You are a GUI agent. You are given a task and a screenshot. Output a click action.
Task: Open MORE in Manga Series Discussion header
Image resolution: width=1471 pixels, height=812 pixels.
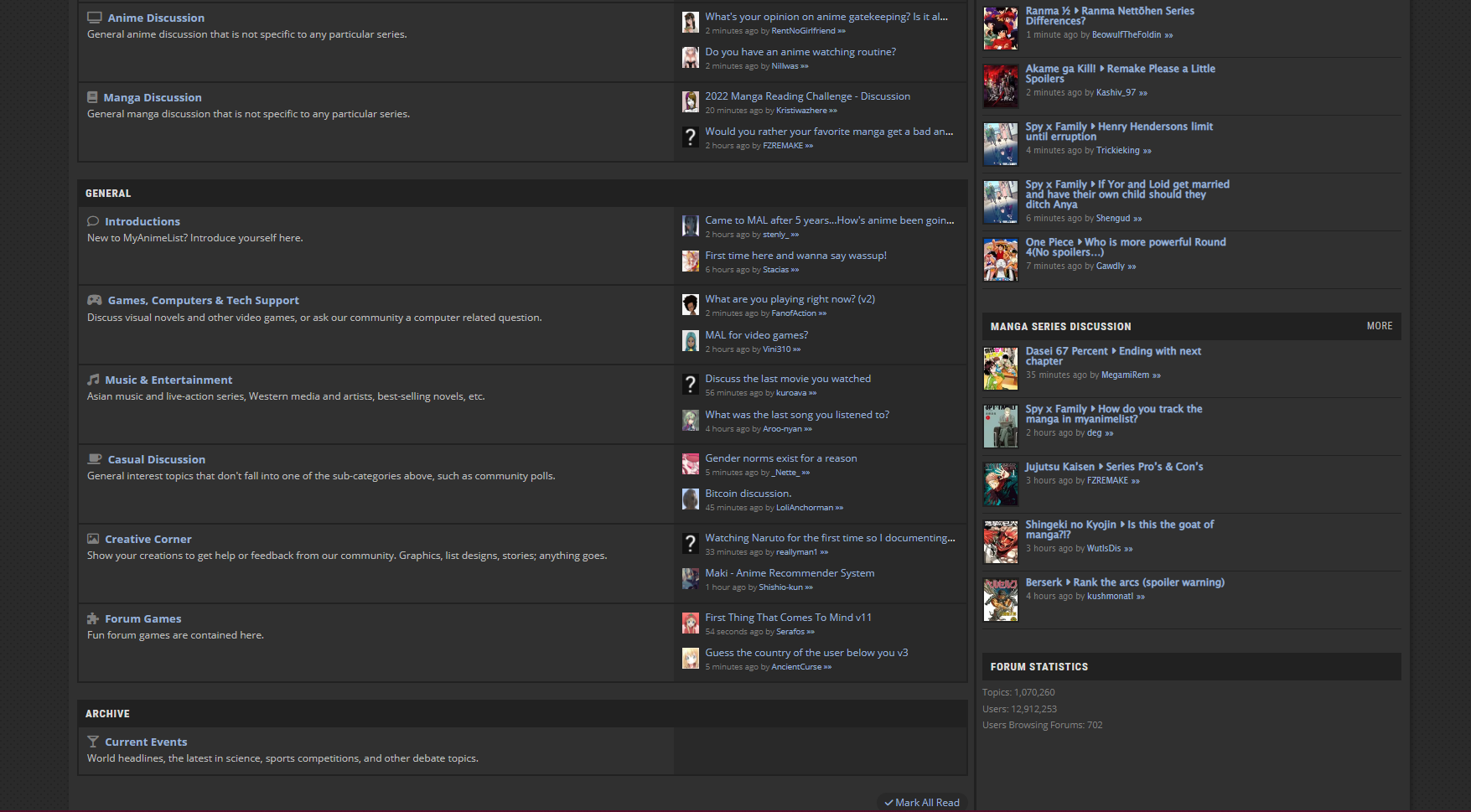click(x=1379, y=326)
